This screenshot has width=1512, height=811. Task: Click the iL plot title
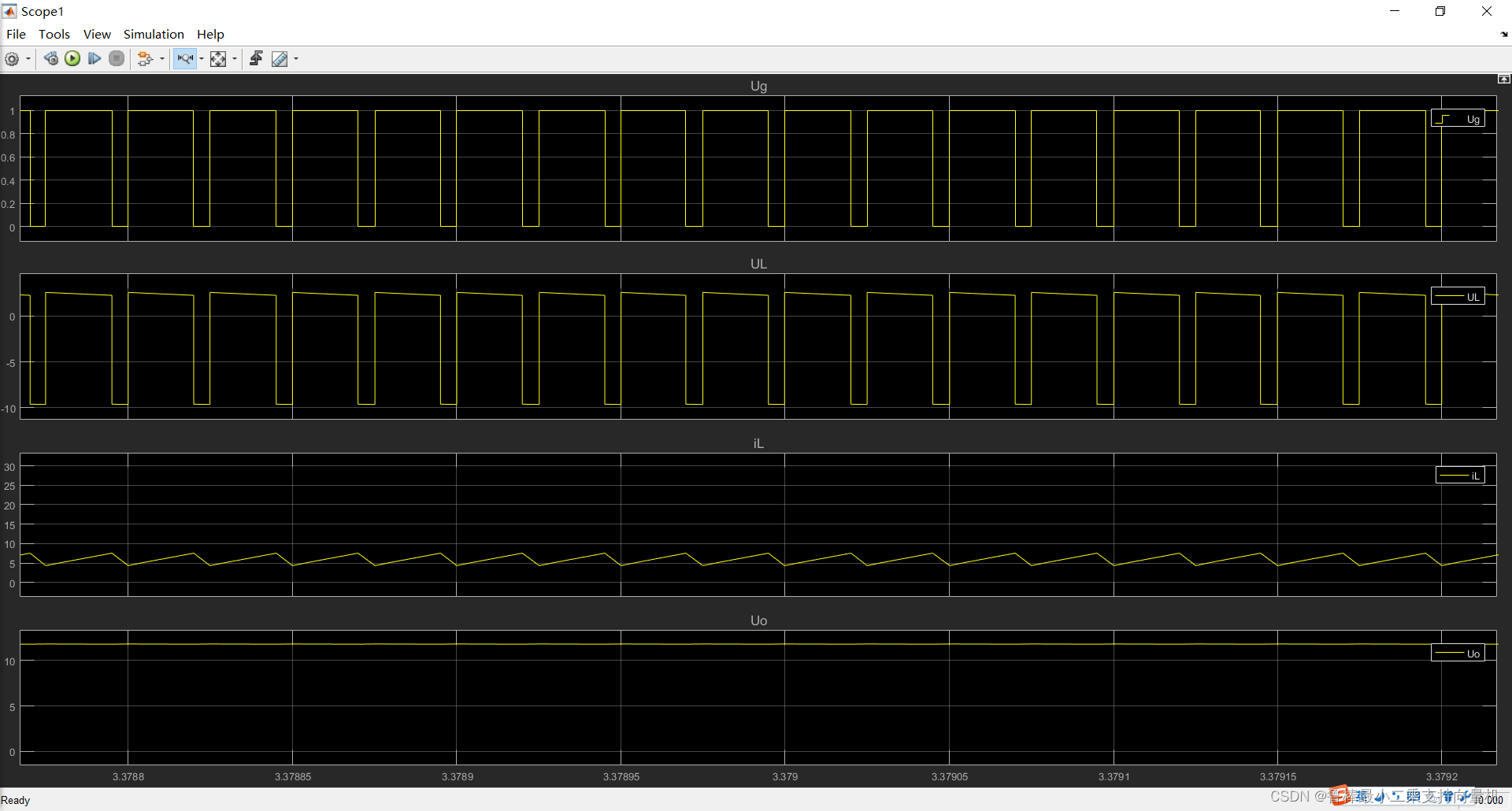[758, 443]
